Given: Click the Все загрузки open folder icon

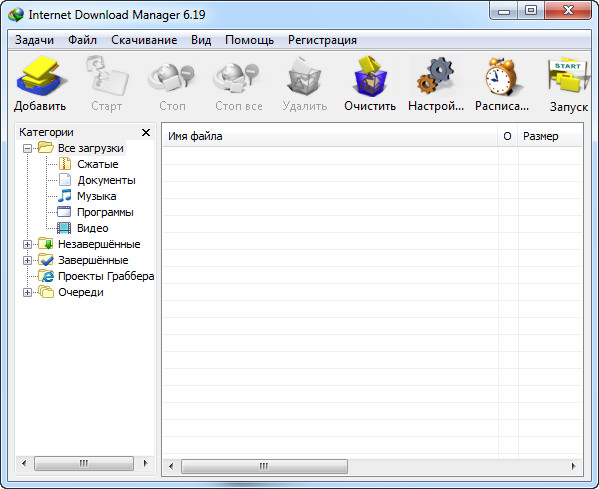Looking at the screenshot, I should pos(46,147).
